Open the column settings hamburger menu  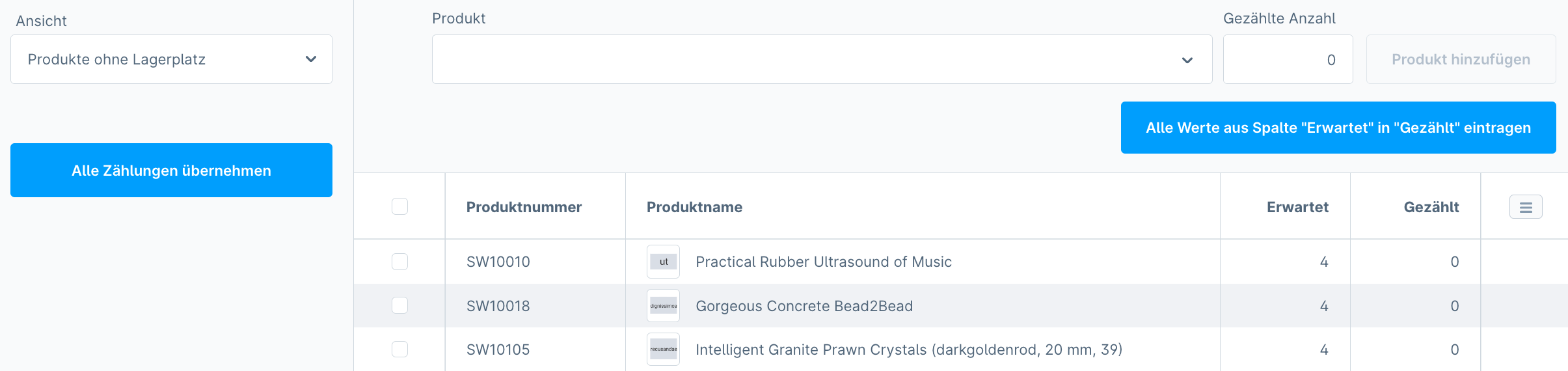click(x=1526, y=207)
